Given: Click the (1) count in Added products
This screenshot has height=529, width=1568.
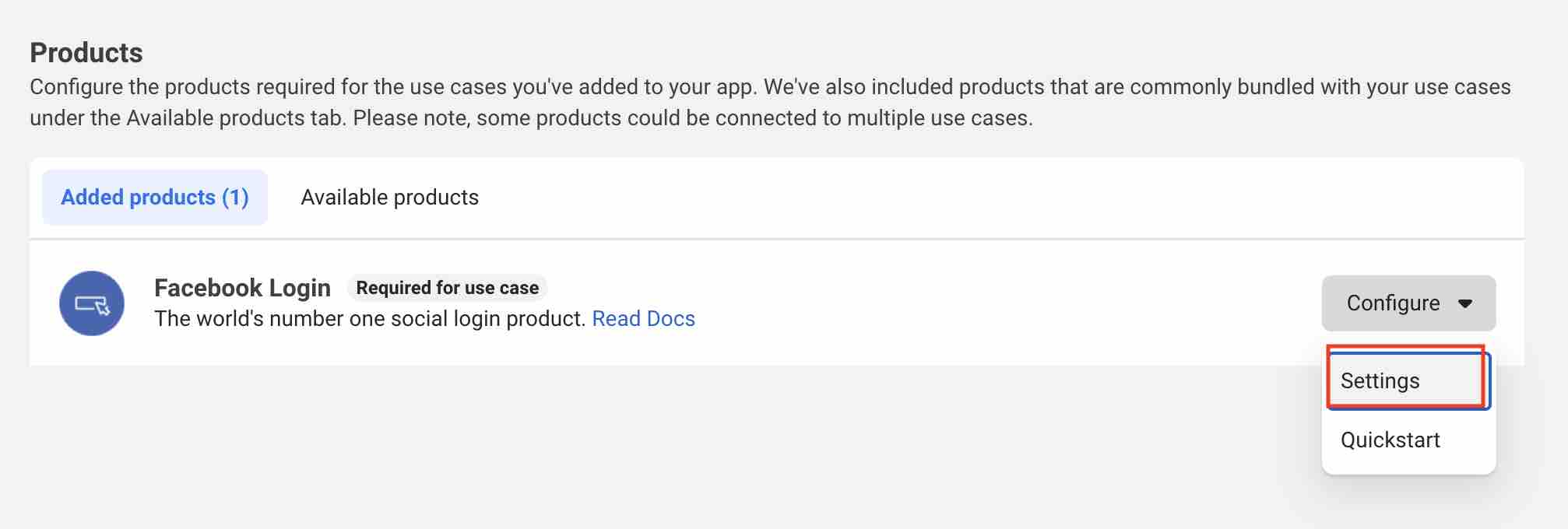Looking at the screenshot, I should pyautogui.click(x=235, y=198).
